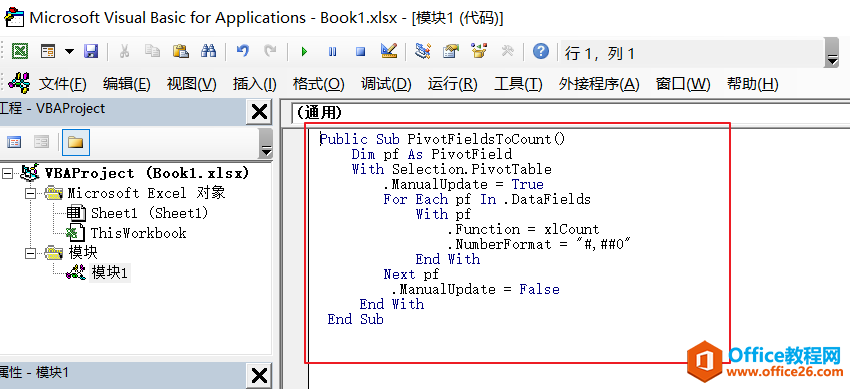Screen dimensions: 850x389
Task: Close the 属性 - 模块1 panel
Action: point(259,375)
